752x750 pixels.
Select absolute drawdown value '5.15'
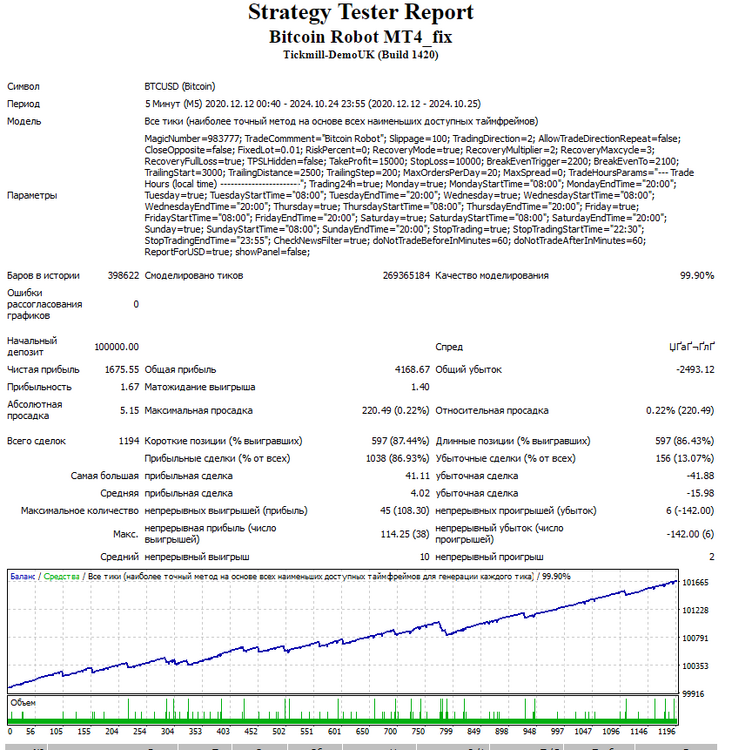click(x=129, y=410)
